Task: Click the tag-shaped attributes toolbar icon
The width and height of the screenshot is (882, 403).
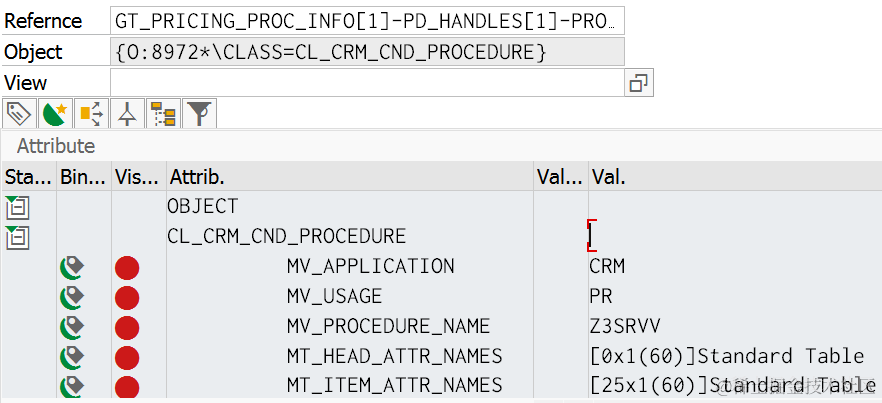Action: tap(19, 114)
